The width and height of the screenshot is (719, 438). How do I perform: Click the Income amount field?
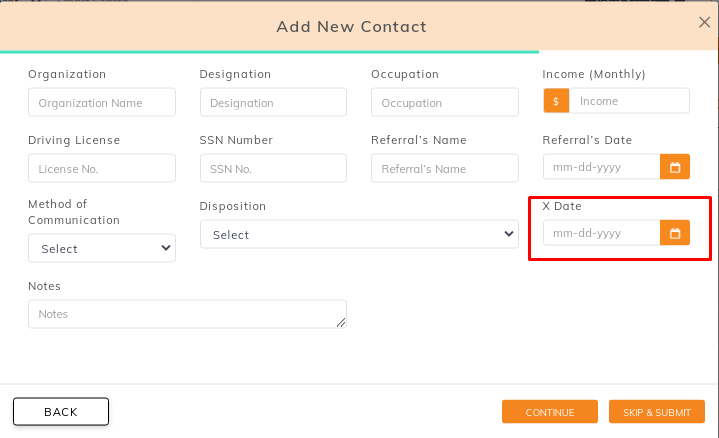(x=629, y=101)
